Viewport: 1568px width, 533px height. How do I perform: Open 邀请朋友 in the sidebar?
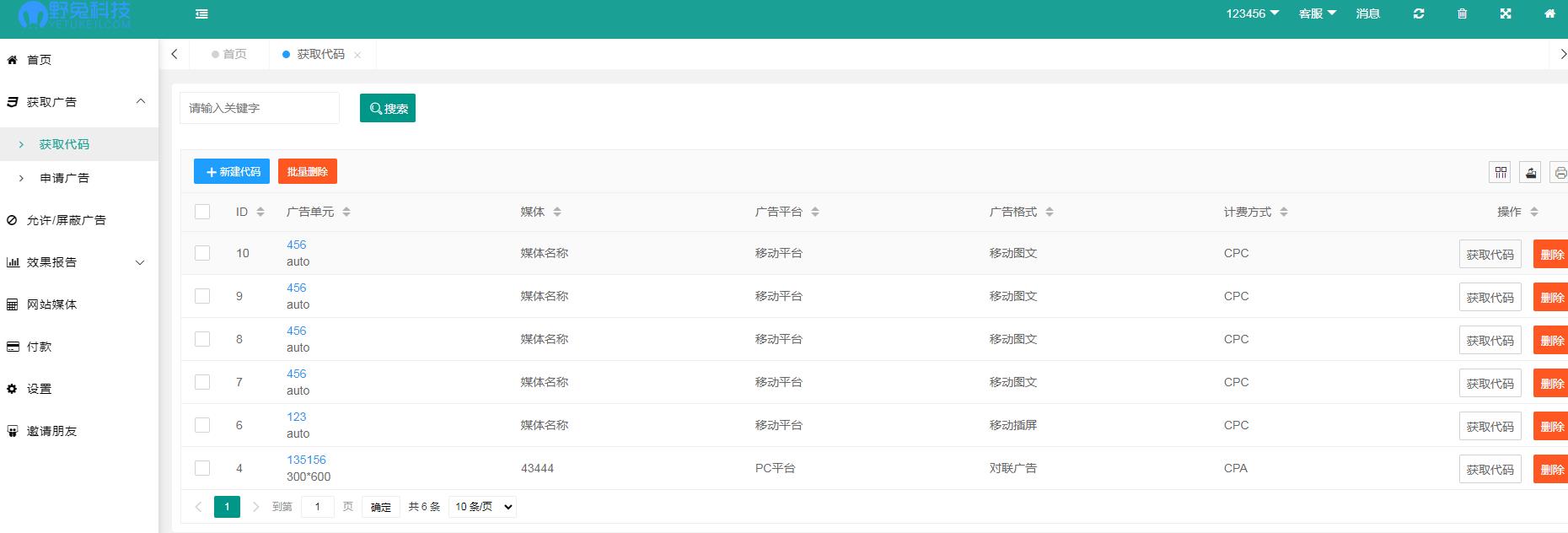coord(79,431)
